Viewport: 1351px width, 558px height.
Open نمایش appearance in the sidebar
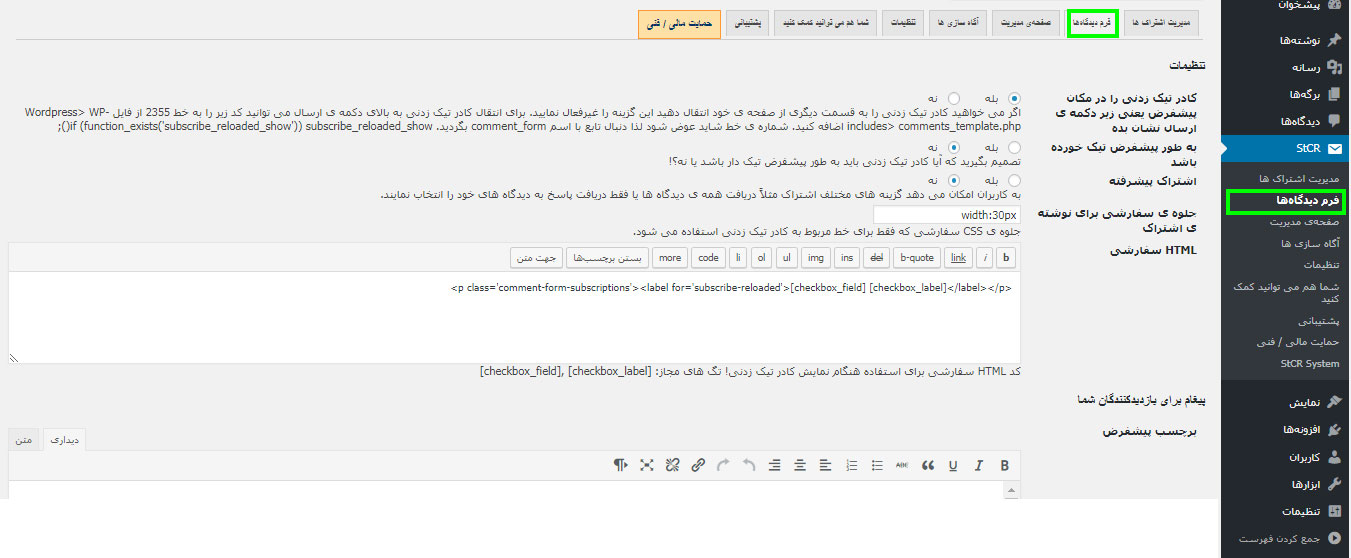pos(1285,403)
